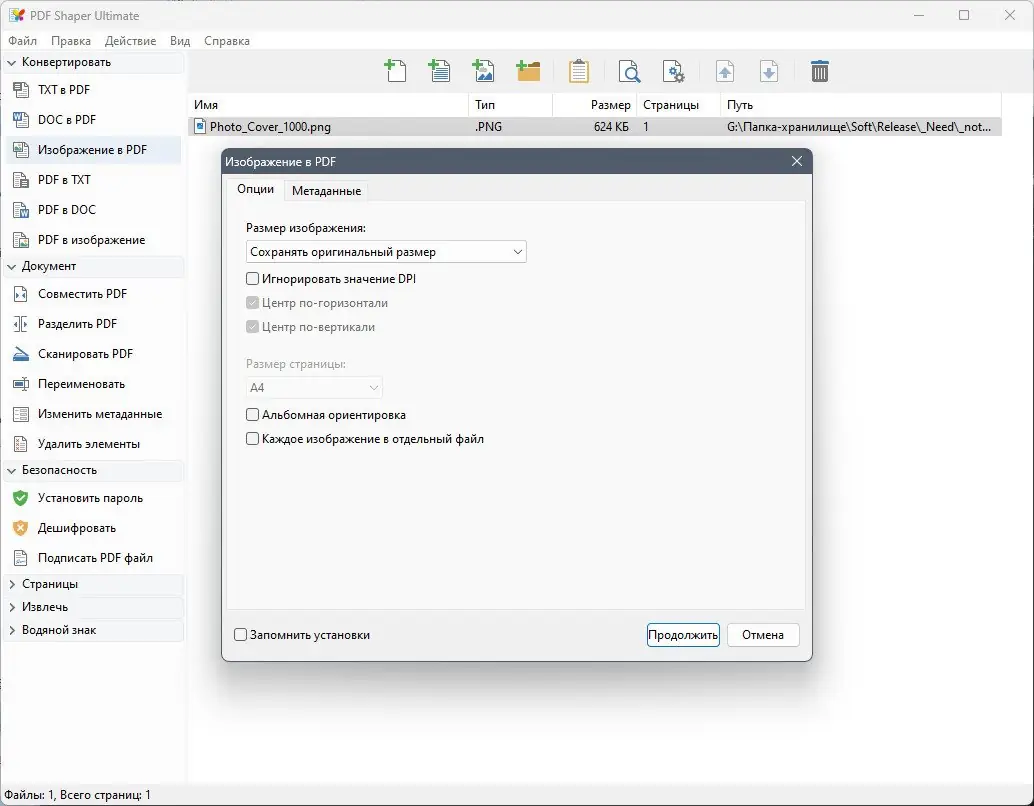This screenshot has height=806, width=1034.
Task: Click the 624 КБ size cell
Action: 611,127
